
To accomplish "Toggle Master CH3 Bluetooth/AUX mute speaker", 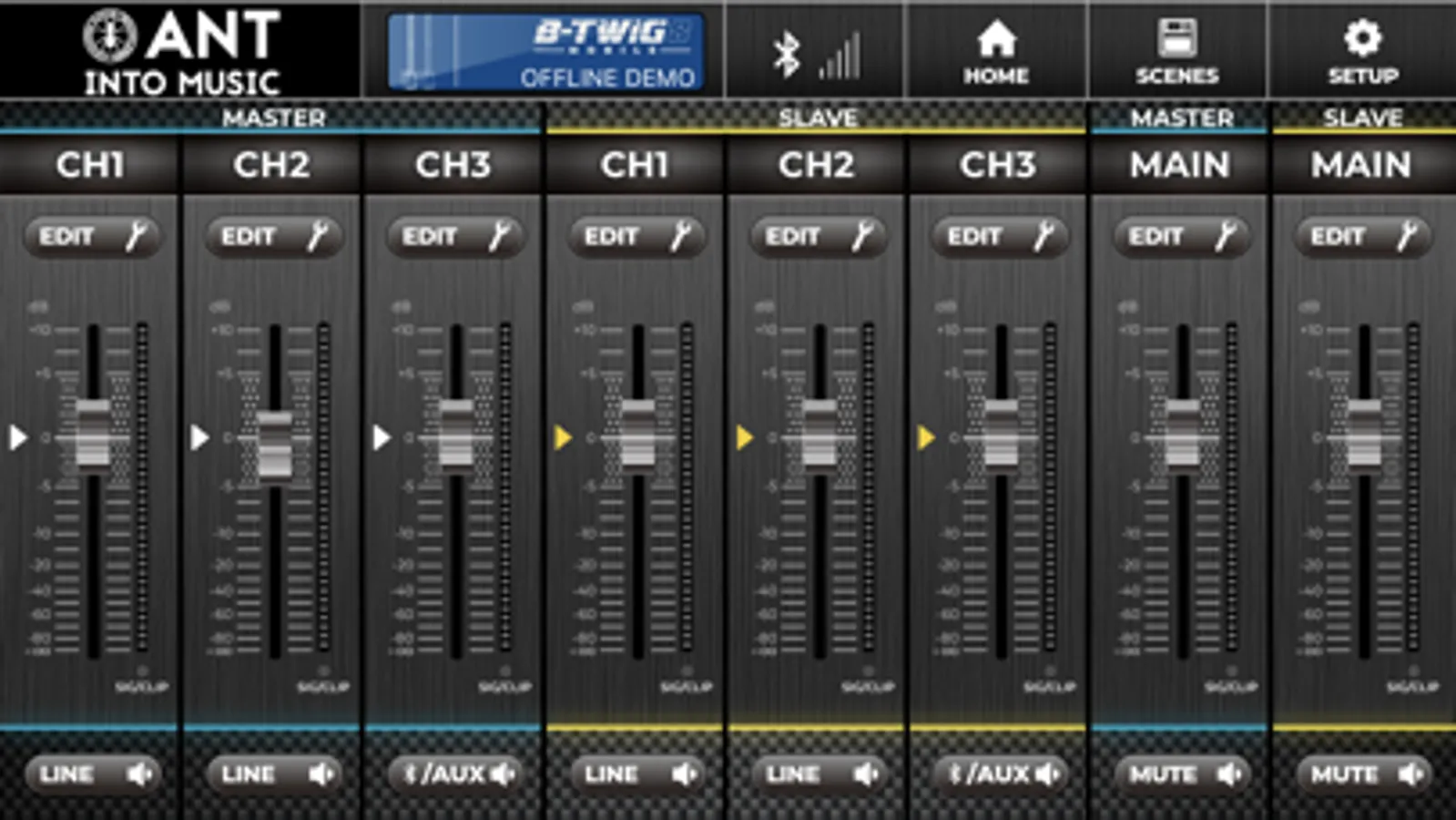I will [x=455, y=774].
